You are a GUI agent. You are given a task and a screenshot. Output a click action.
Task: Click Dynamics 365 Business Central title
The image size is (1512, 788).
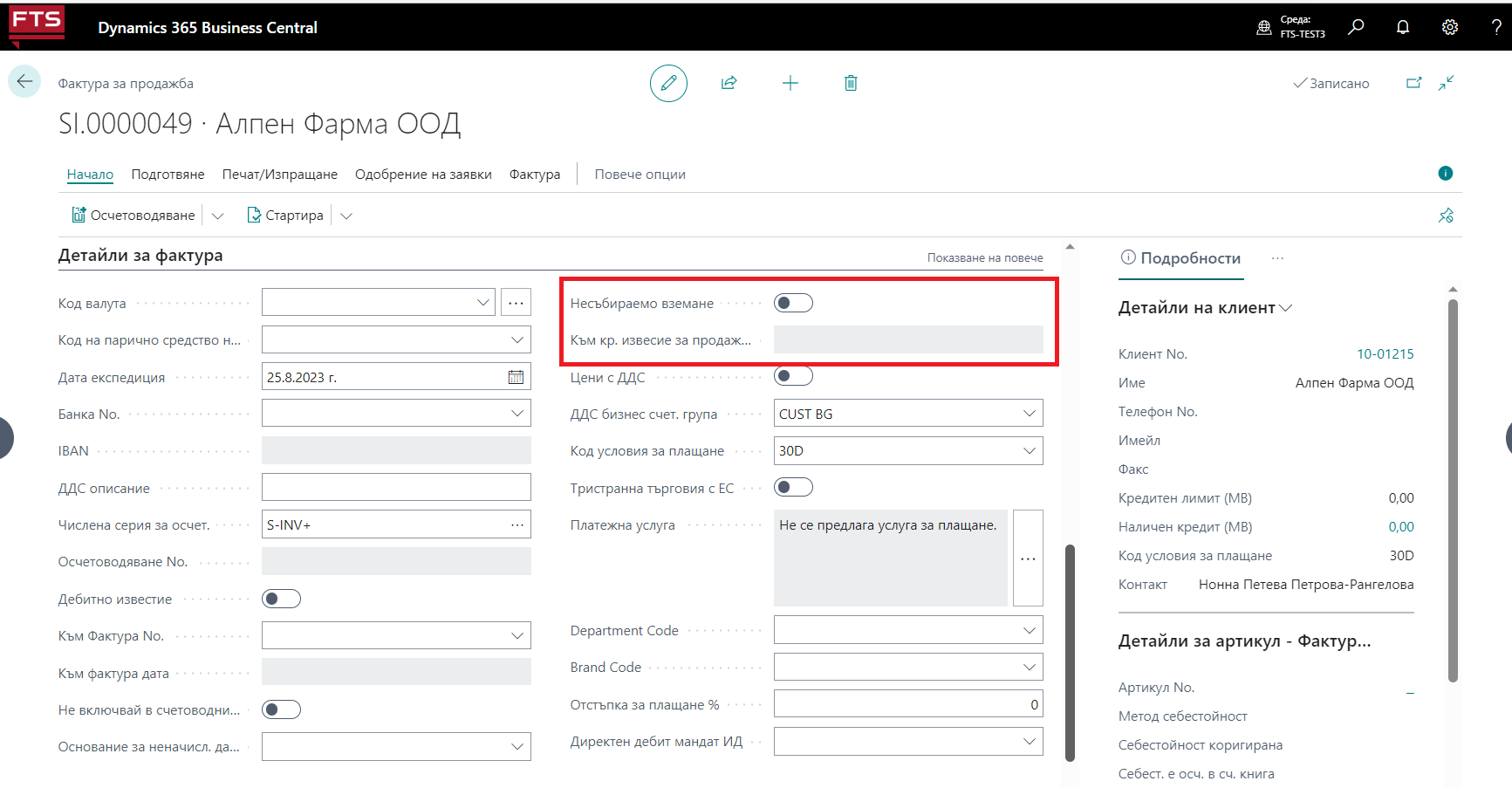(208, 27)
